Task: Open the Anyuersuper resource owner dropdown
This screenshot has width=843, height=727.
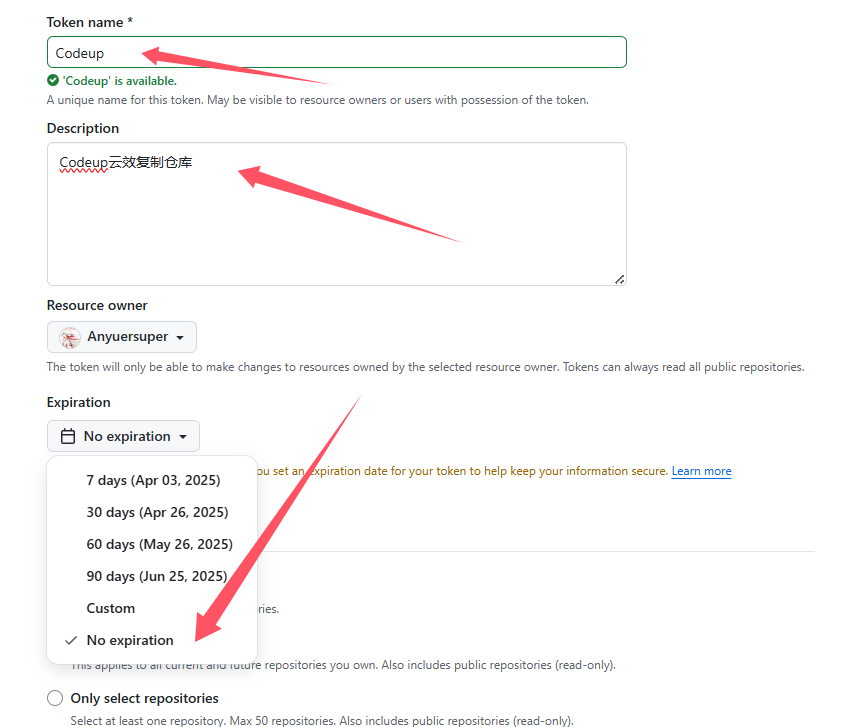Action: (122, 337)
